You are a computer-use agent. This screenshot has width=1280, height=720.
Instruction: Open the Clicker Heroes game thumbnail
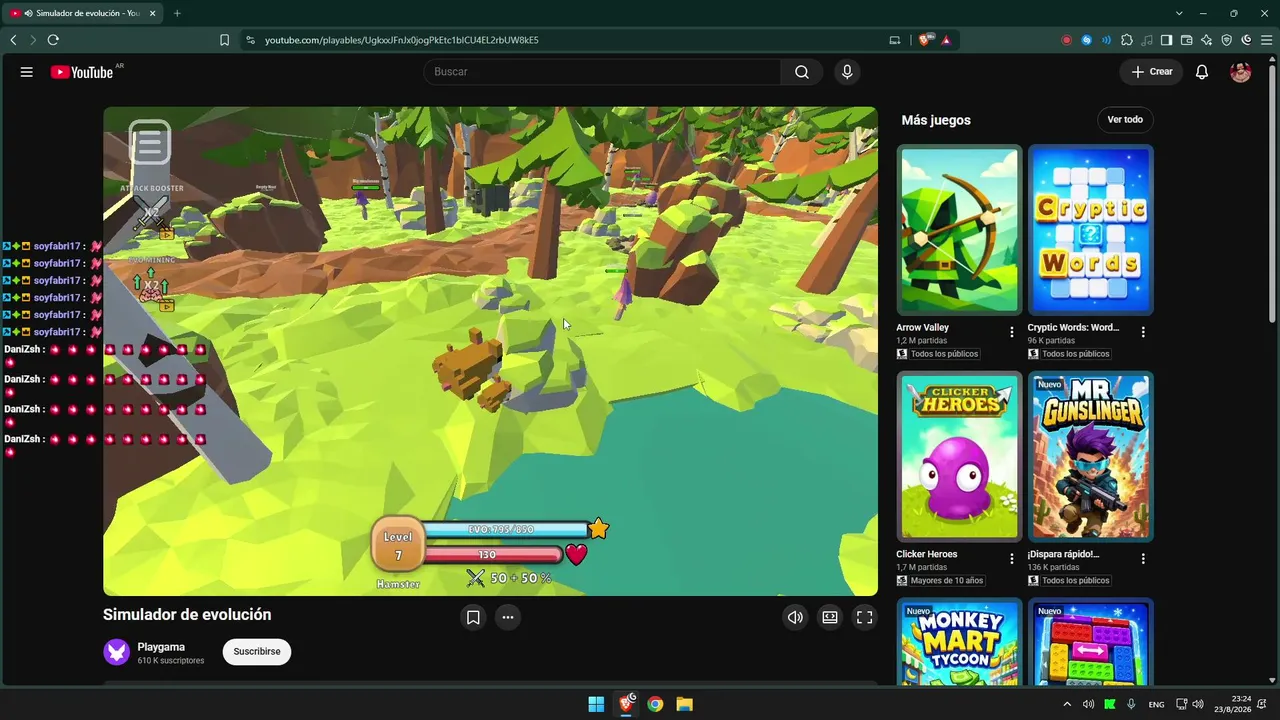pyautogui.click(x=959, y=456)
